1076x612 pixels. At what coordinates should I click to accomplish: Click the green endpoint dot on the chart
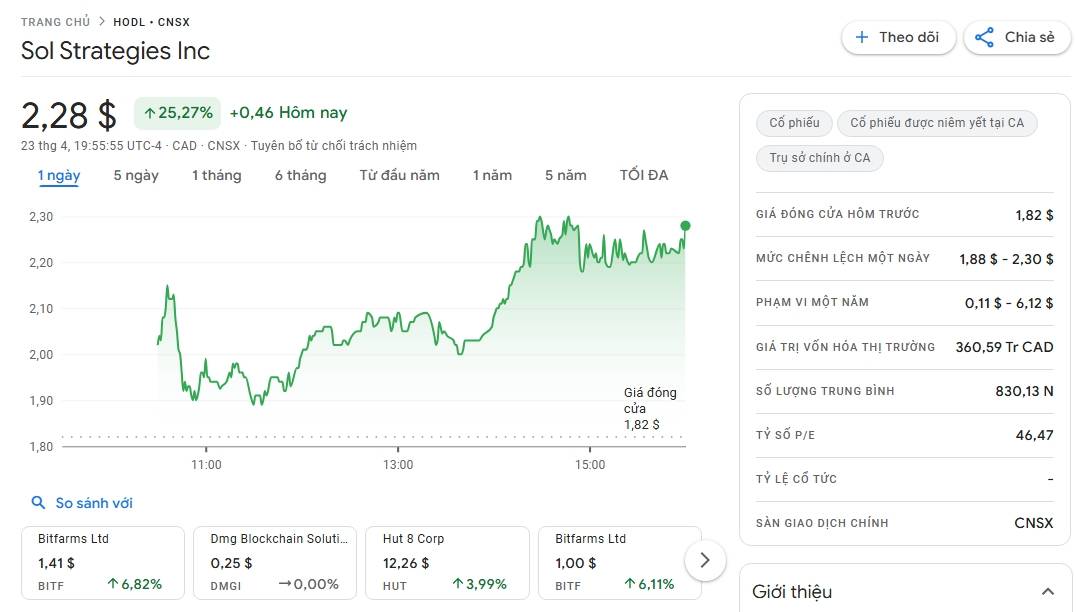[685, 226]
